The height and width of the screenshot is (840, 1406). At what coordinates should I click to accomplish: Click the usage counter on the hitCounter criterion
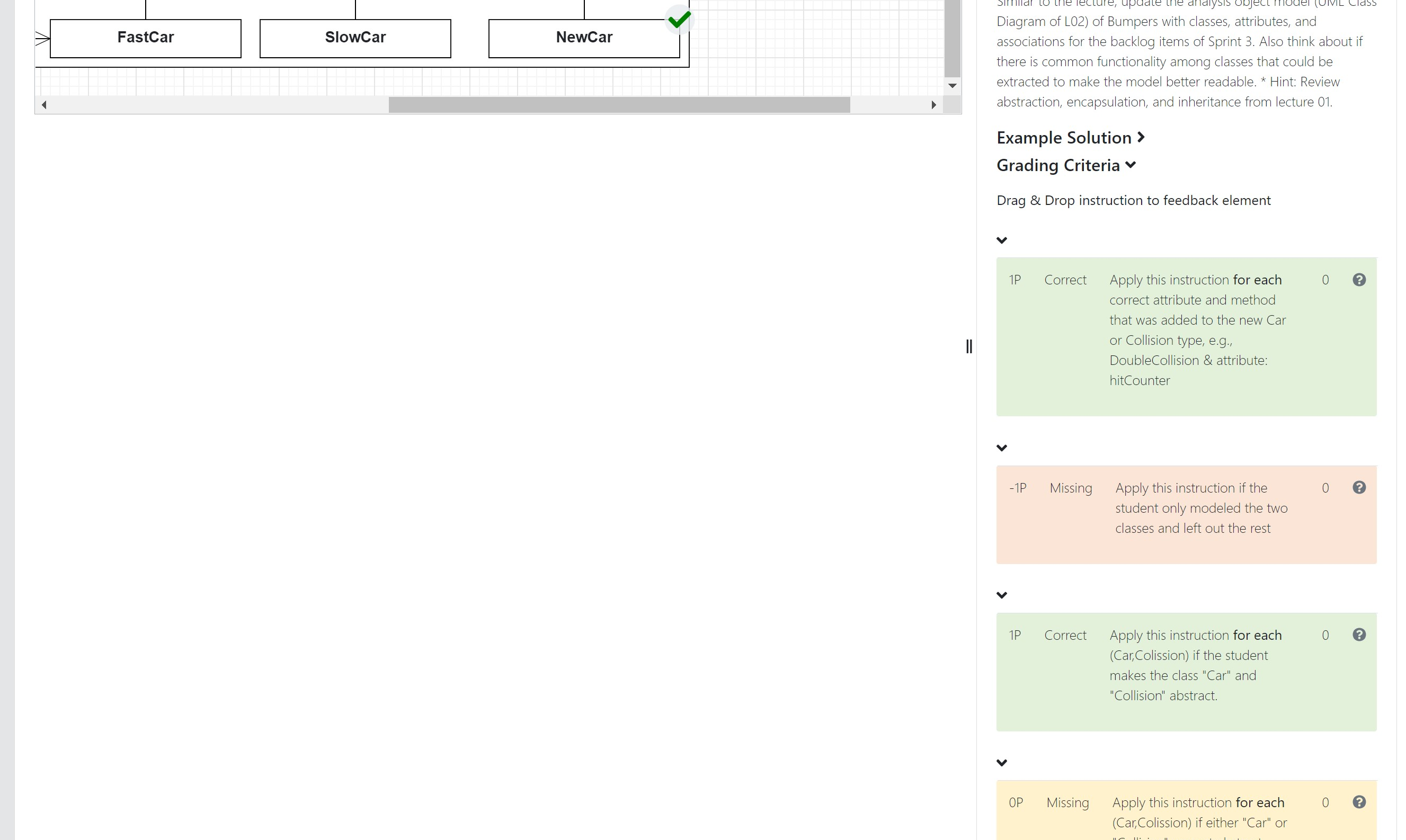tap(1324, 280)
